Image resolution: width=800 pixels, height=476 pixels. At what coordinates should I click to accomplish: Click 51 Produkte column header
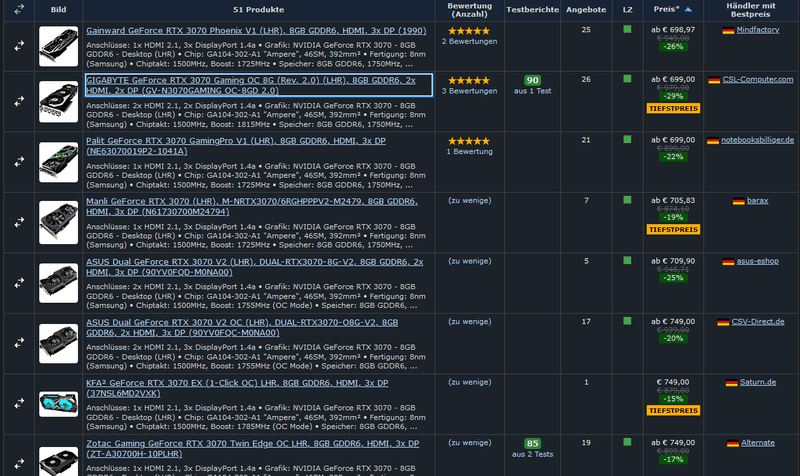tap(259, 10)
